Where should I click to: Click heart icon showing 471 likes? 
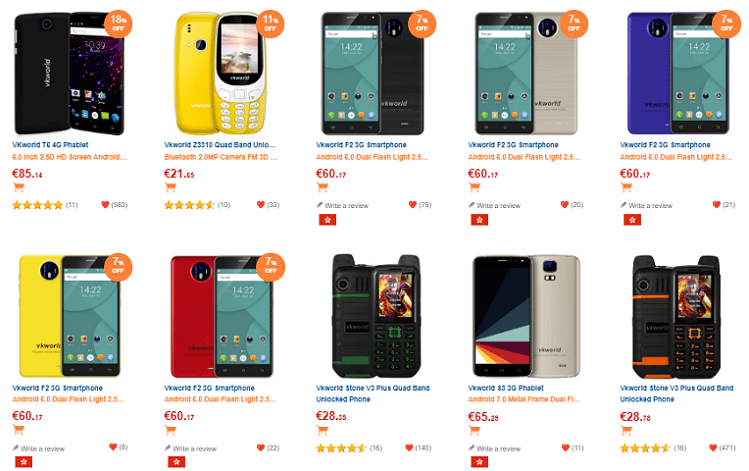713,448
